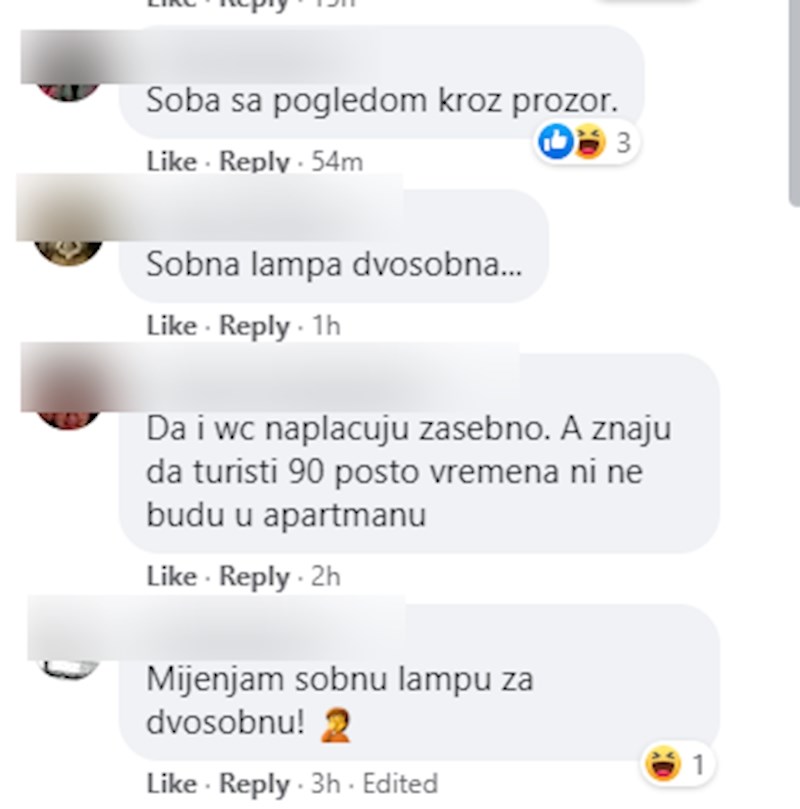This screenshot has width=800, height=809.
Task: Like the Da i wc naplacuju zasebno comment
Action: tap(172, 576)
